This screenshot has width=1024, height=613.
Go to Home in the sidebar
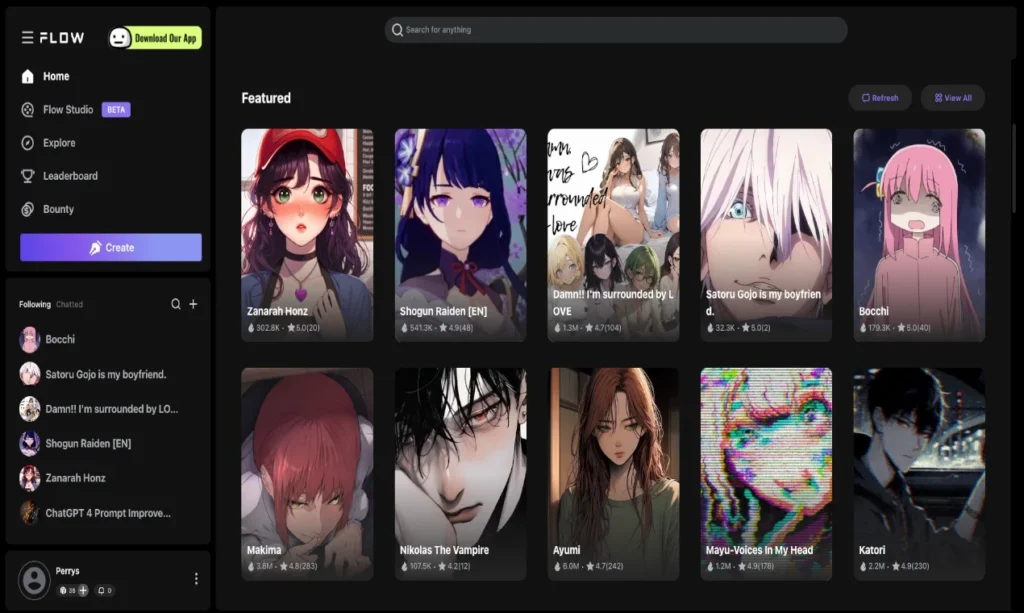point(55,76)
